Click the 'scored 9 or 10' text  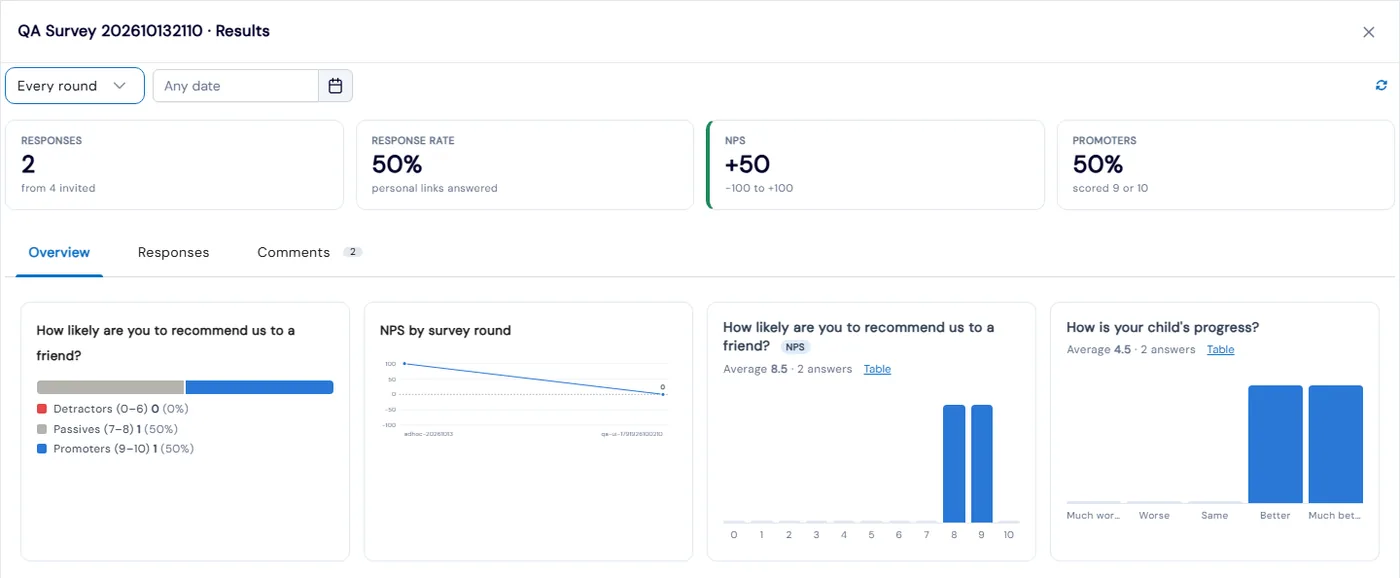(1111, 188)
